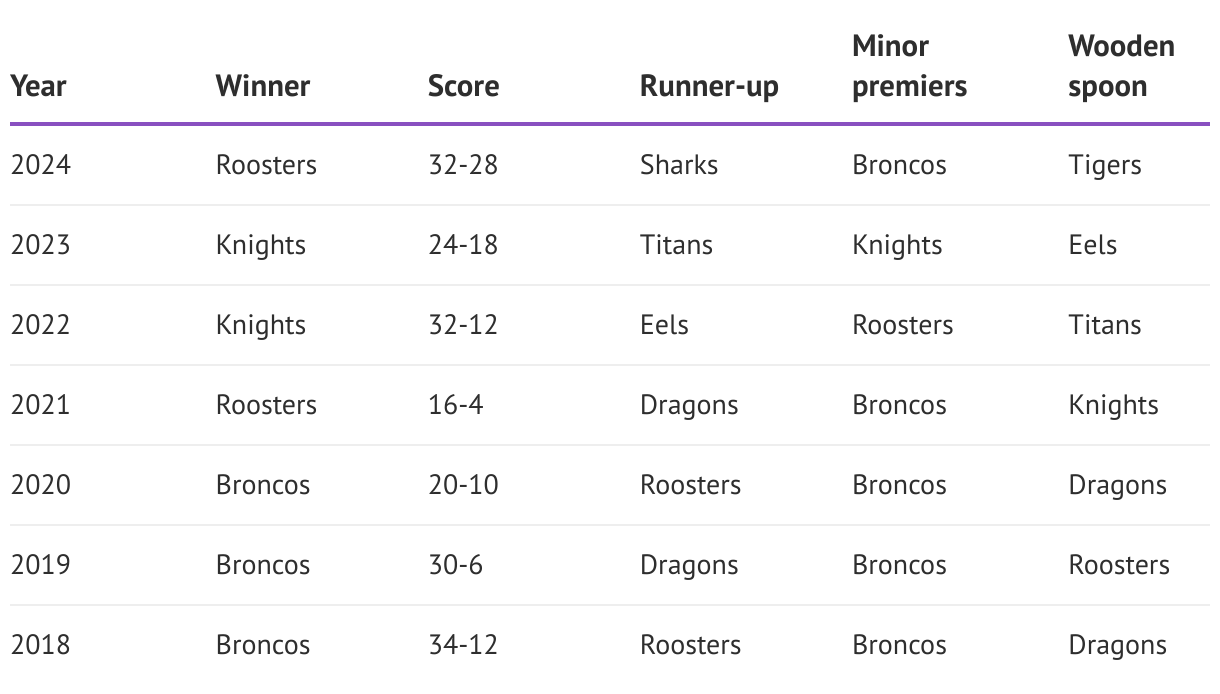Click the 34-12 score cell

(x=463, y=645)
